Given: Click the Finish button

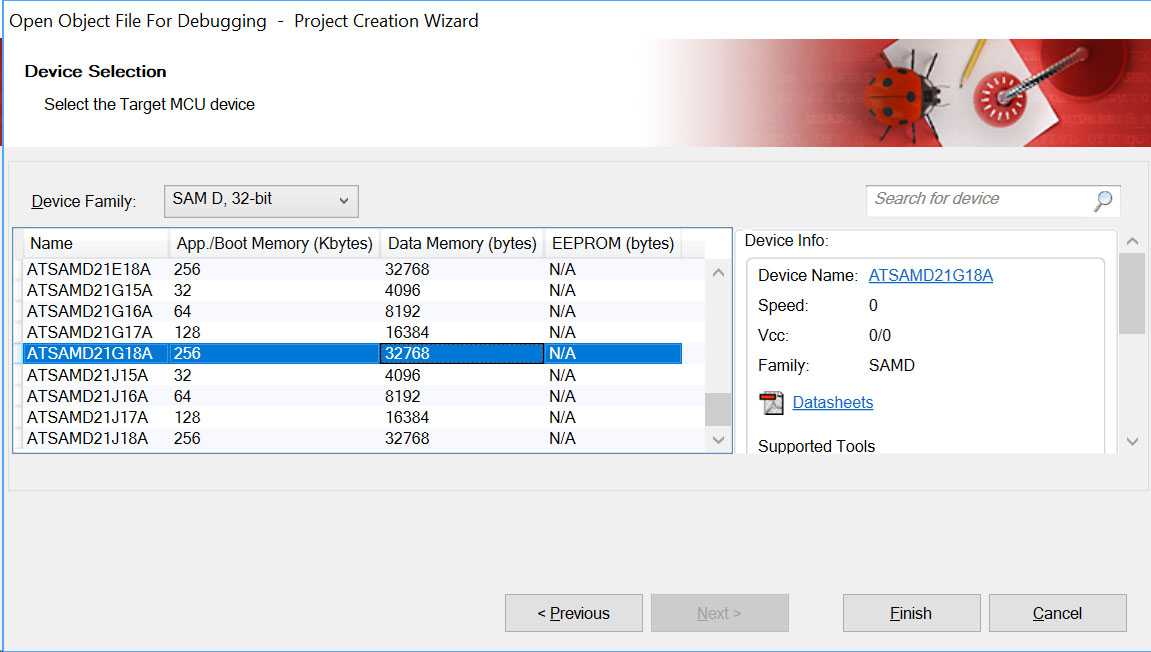Looking at the screenshot, I should (x=911, y=613).
